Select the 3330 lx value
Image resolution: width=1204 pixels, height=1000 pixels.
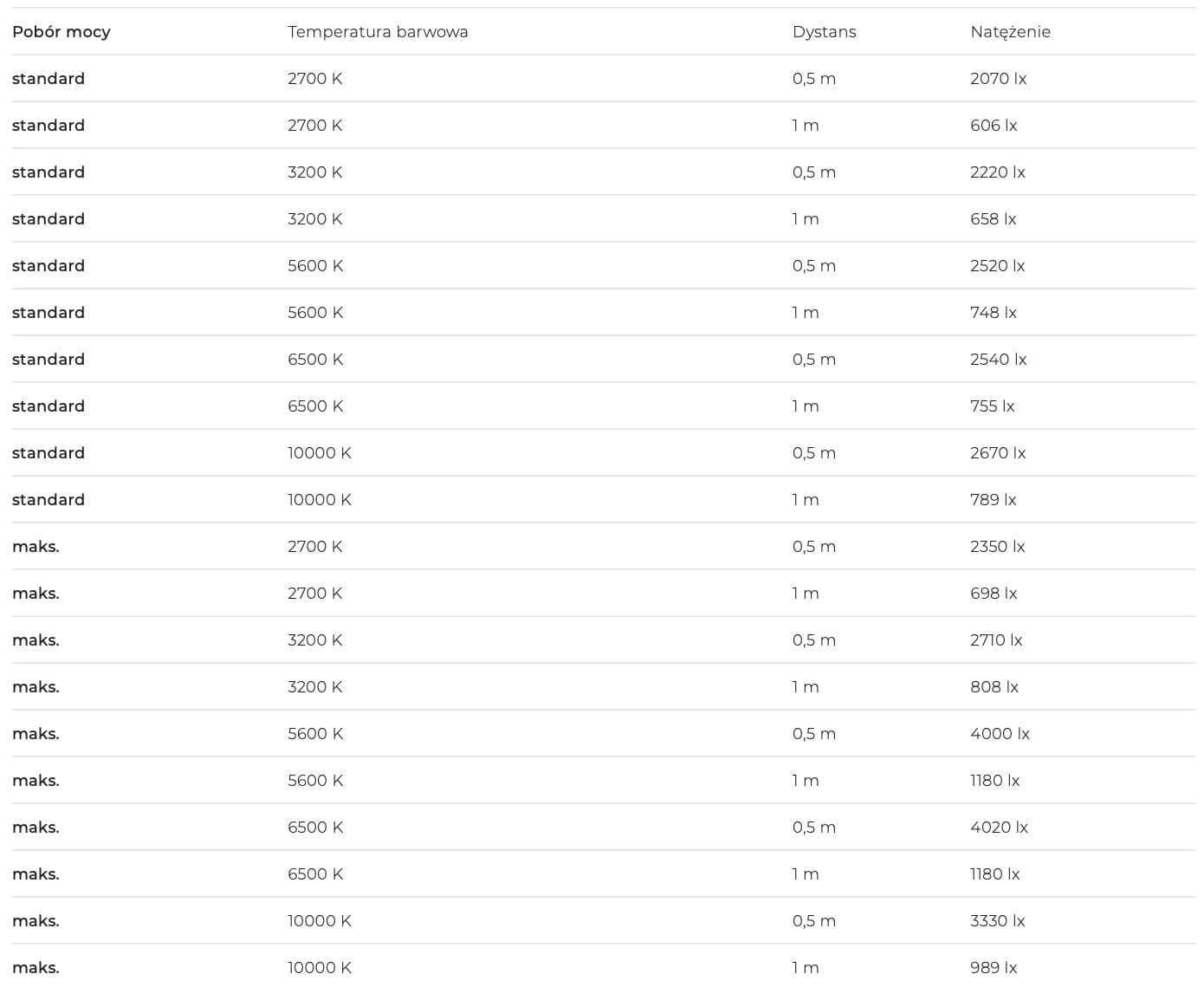[x=998, y=921]
